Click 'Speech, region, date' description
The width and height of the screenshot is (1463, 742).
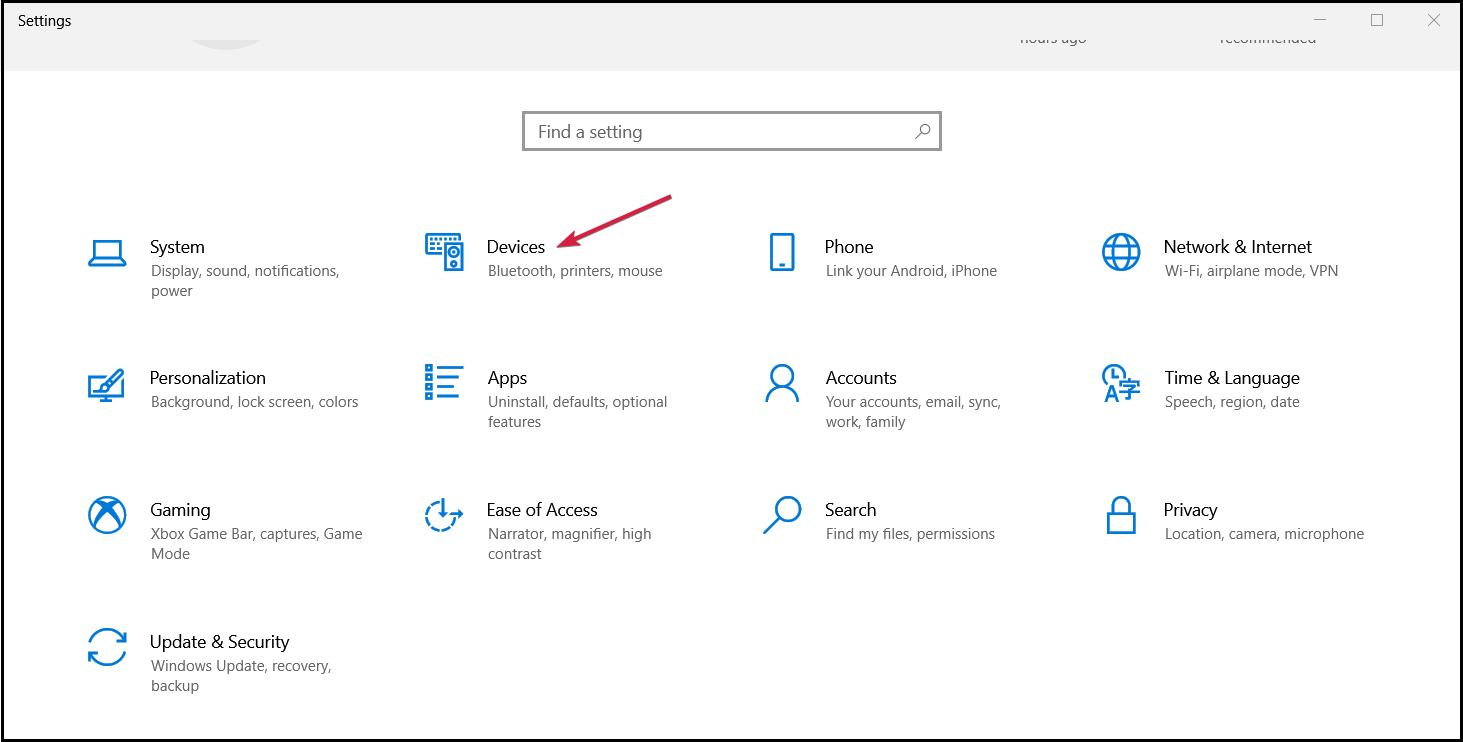pos(1232,402)
